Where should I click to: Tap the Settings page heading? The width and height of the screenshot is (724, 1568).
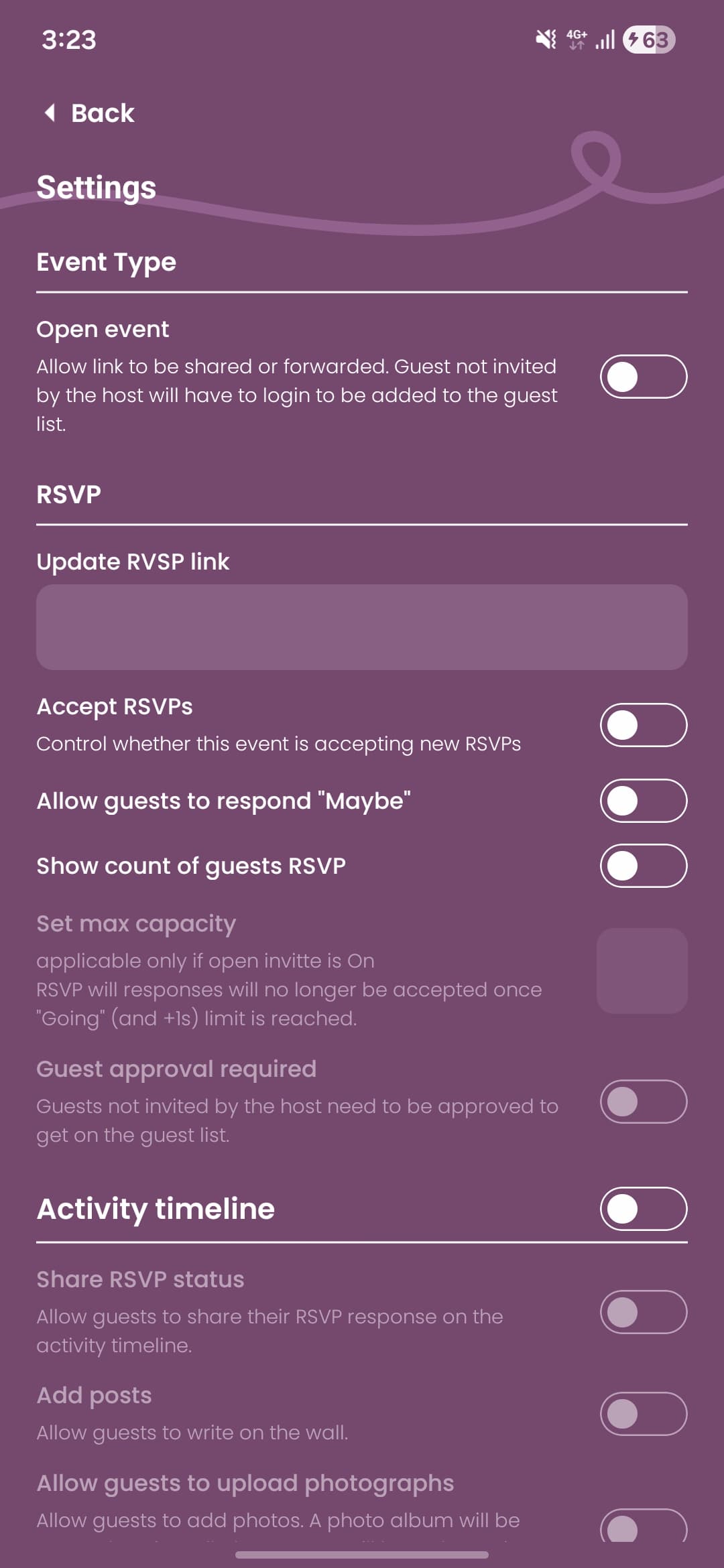(97, 187)
